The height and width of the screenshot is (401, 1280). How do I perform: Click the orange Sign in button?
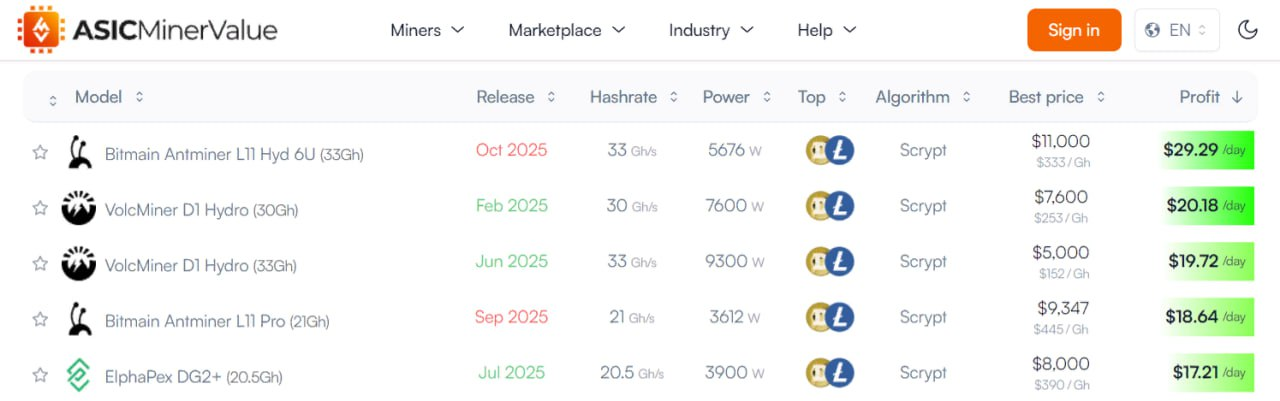[1074, 30]
